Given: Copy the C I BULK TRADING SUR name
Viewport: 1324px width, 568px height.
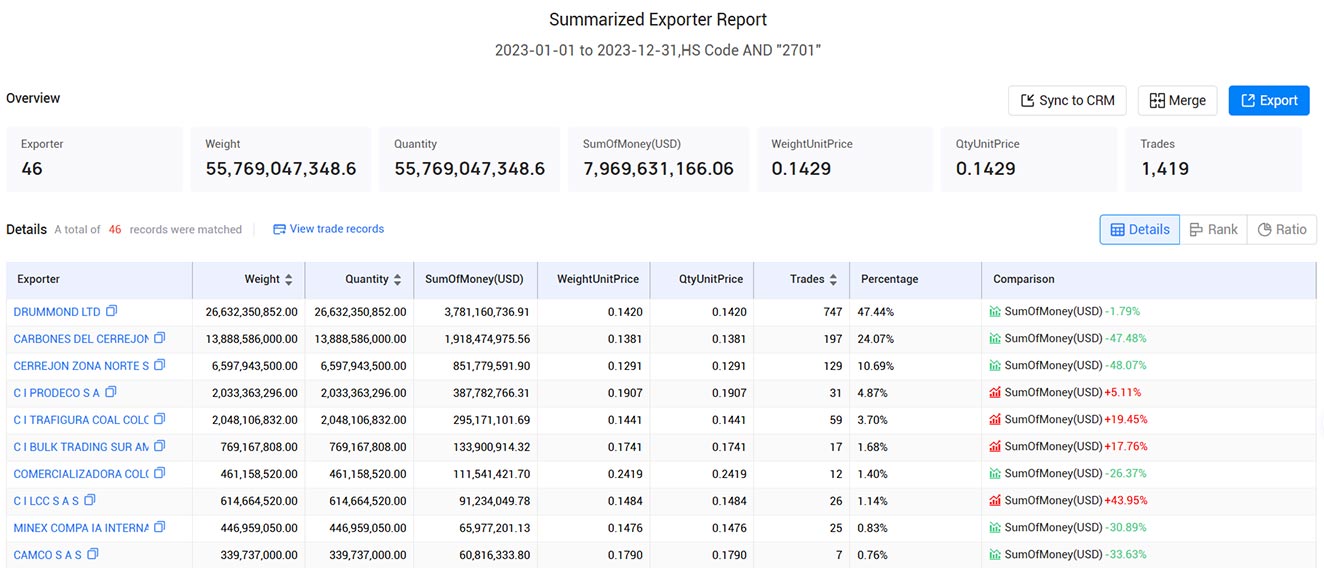Looking at the screenshot, I should 159,446.
